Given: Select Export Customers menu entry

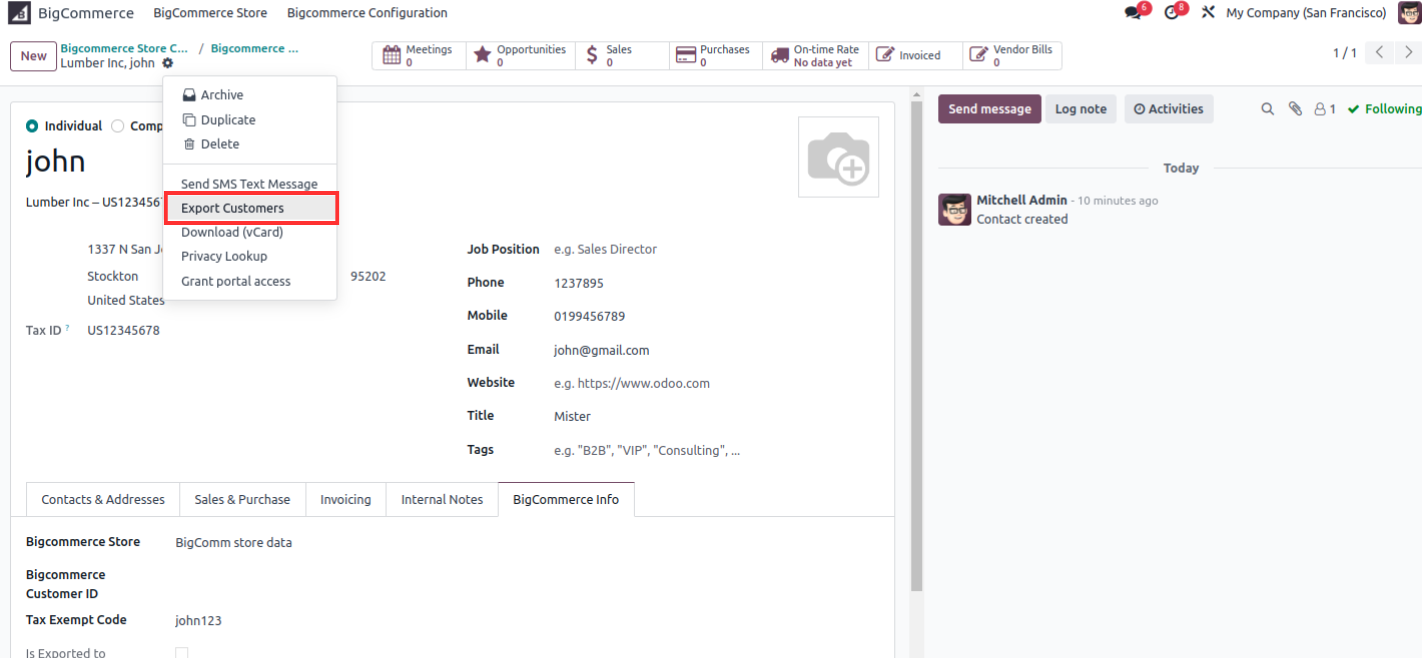Looking at the screenshot, I should tap(250, 208).
